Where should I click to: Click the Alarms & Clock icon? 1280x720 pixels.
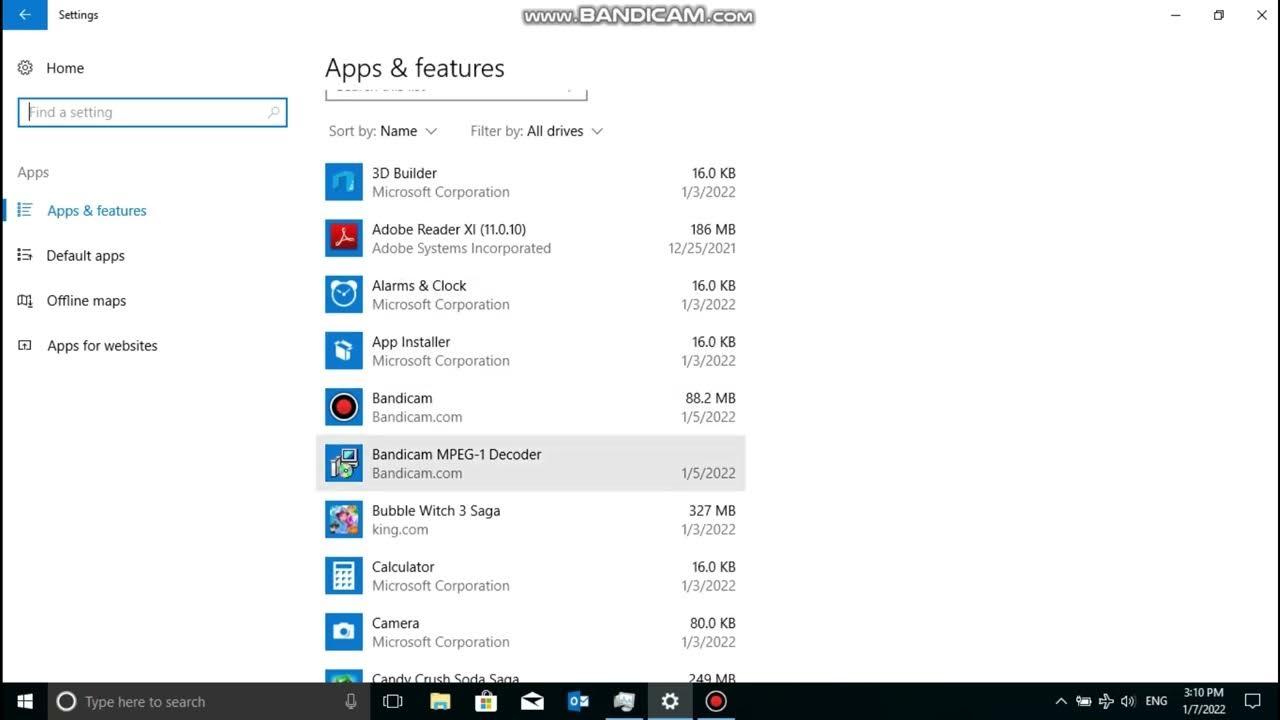[344, 294]
